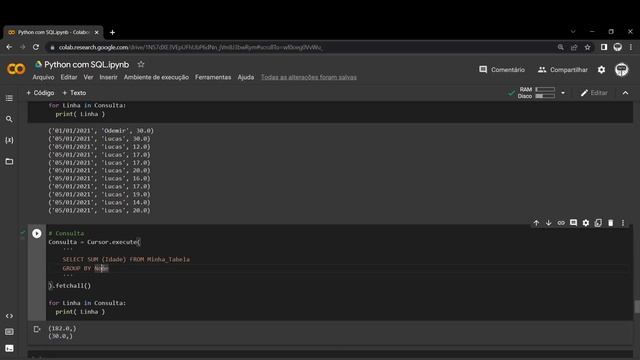The width and height of the screenshot is (640, 360).
Task: Collapse the header with chevron up
Action: (625, 93)
